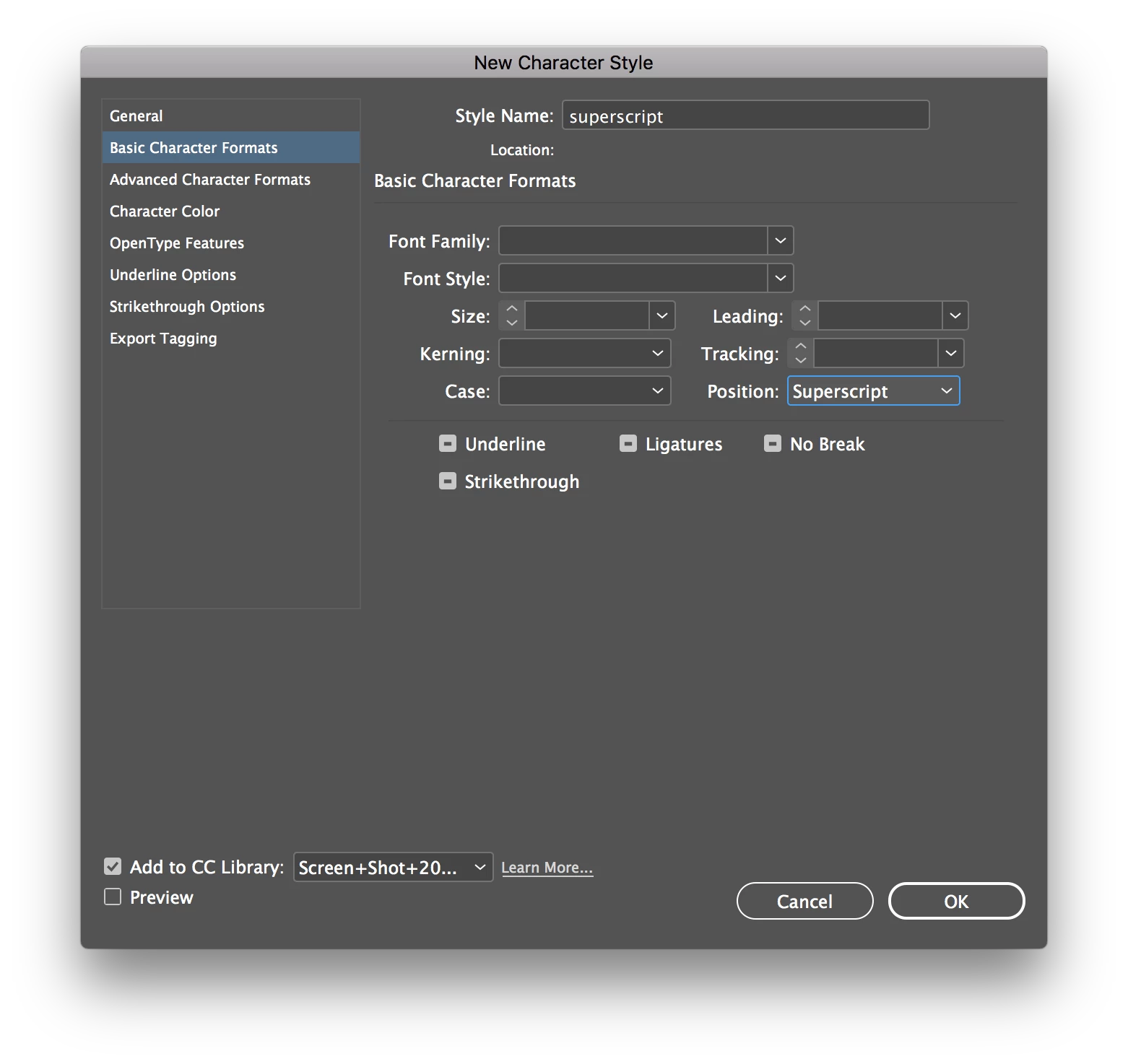Open the Kerning dropdown

585,353
